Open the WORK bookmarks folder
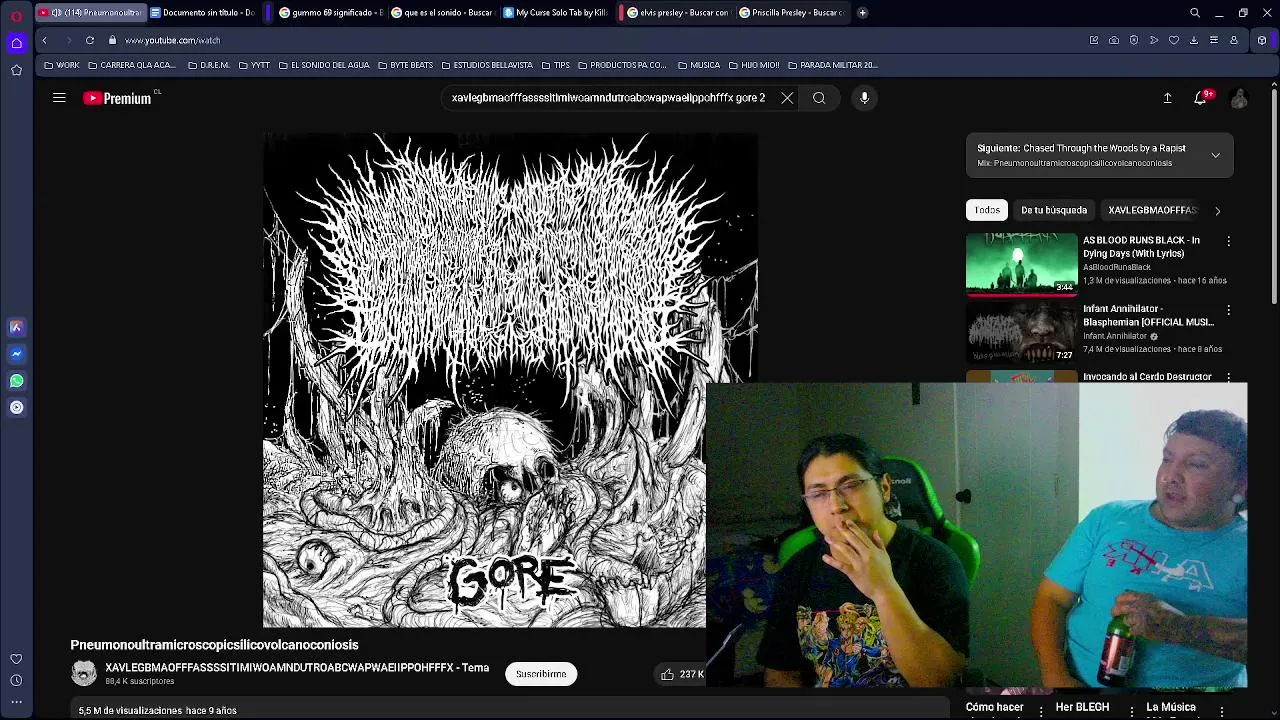 62,65
